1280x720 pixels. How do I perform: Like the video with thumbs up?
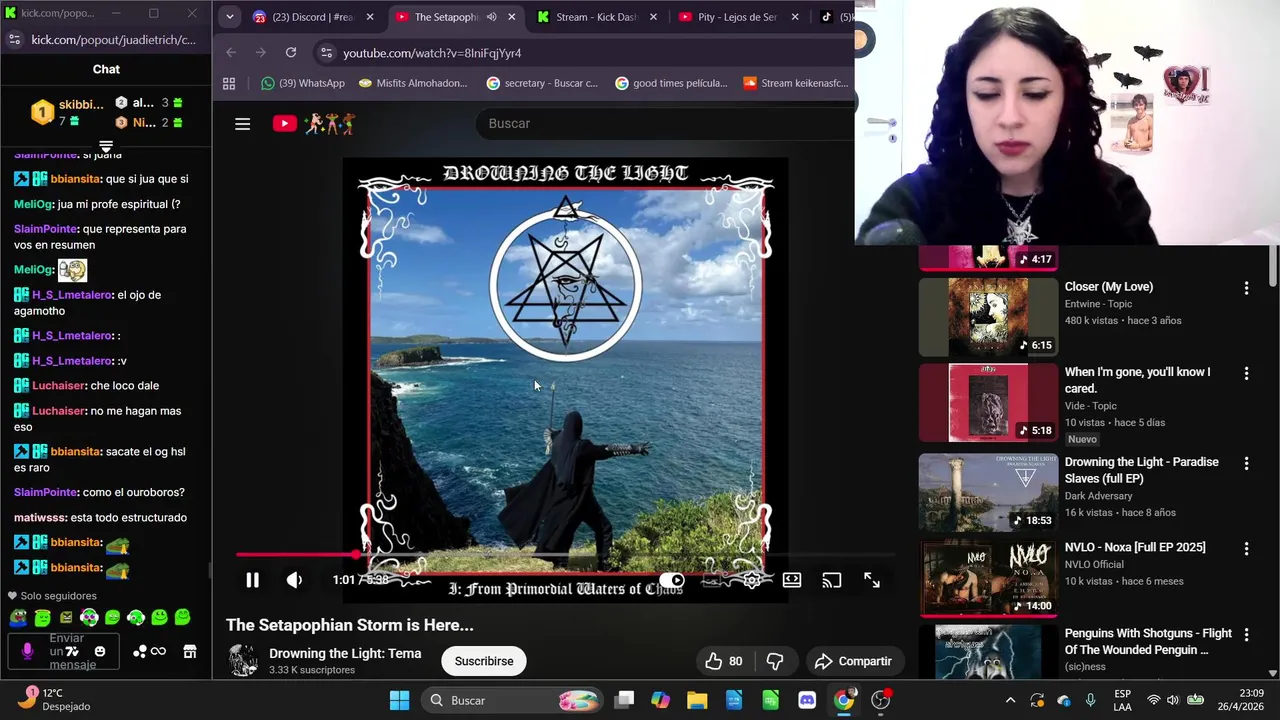point(724,661)
